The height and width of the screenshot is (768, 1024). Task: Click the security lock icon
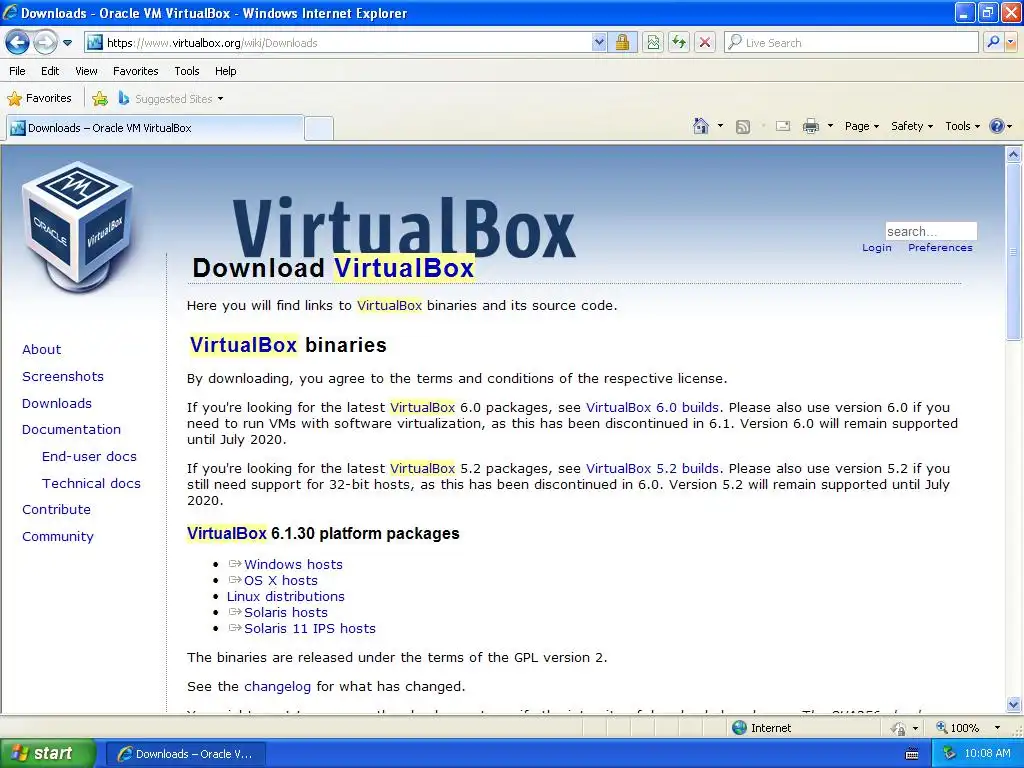(622, 43)
